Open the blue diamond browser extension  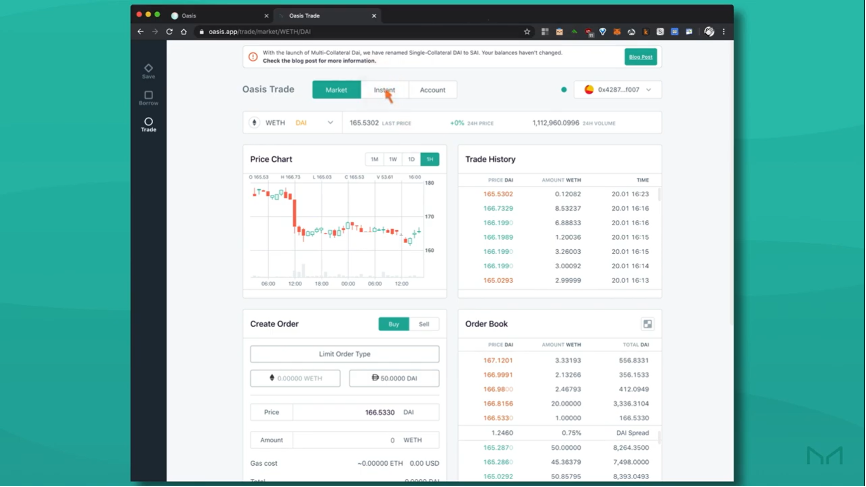coord(603,31)
